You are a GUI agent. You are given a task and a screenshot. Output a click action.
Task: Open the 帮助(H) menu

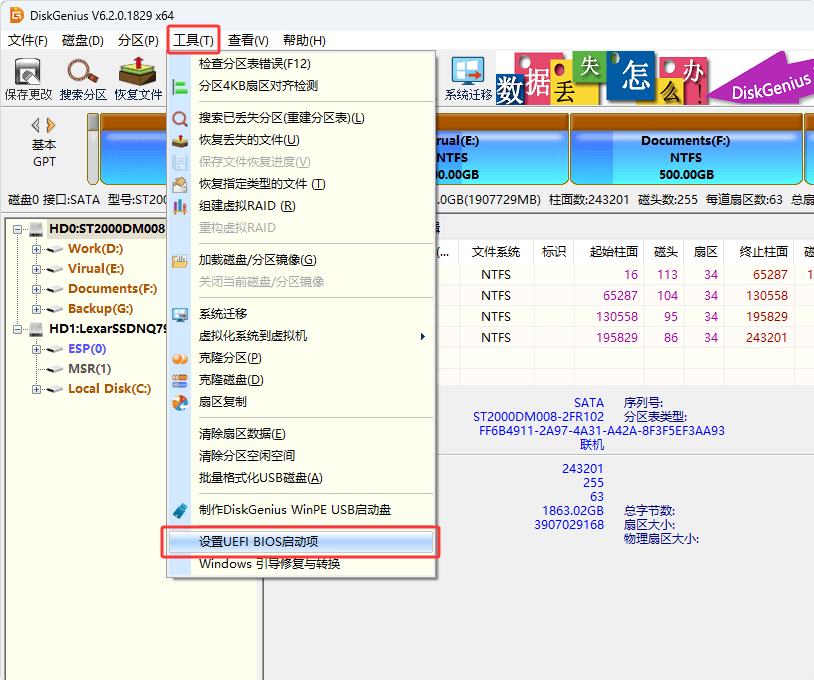pos(304,40)
